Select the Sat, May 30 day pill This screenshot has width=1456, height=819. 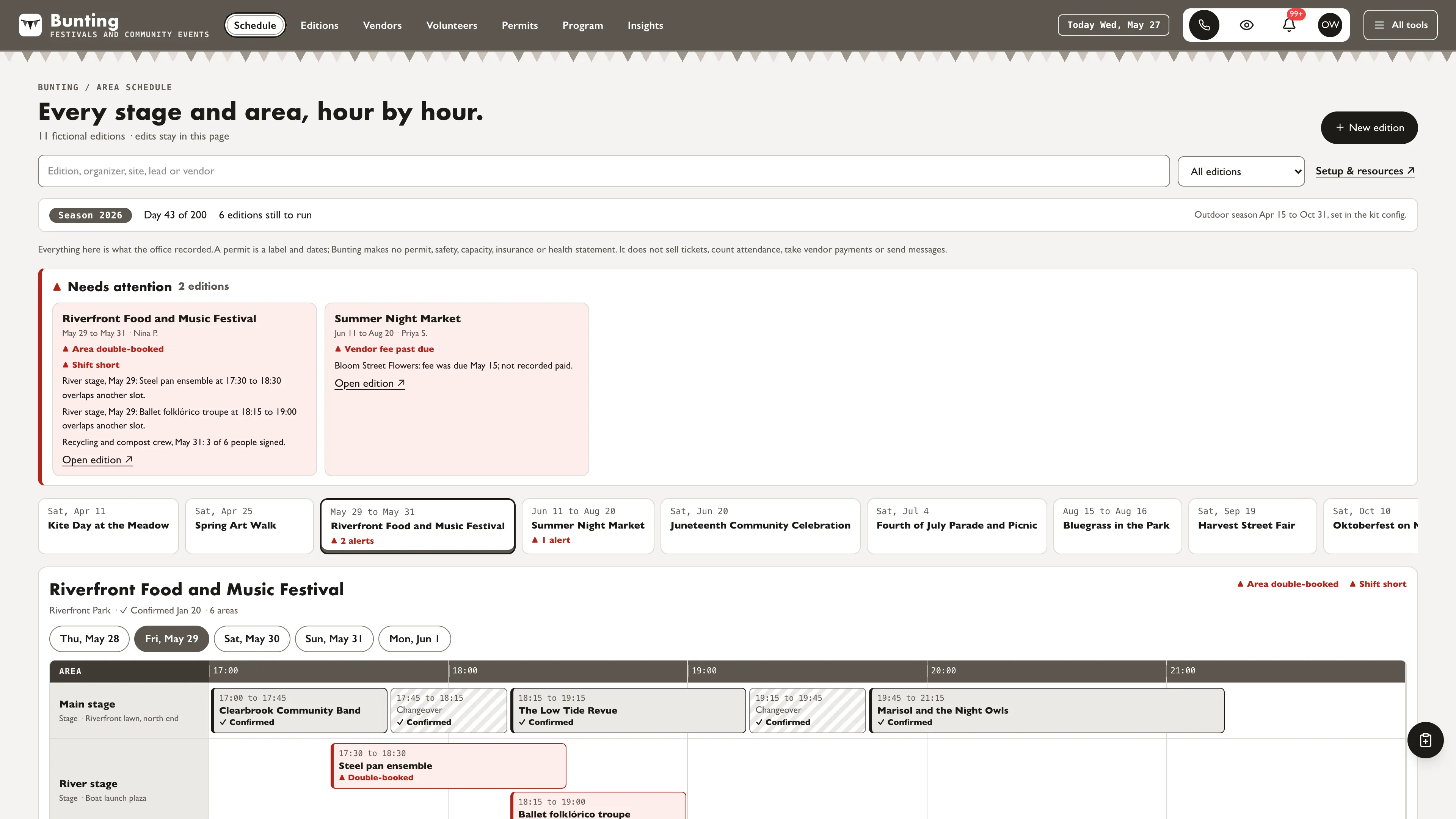point(251,639)
